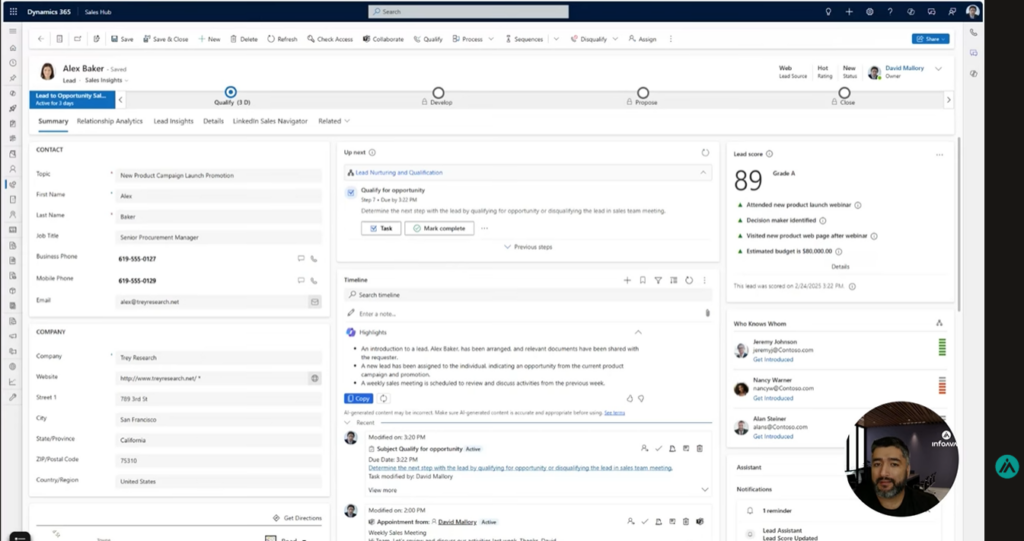This screenshot has width=1024, height=541.
Task: Click the Delete trash icon in toolbar
Action: (x=234, y=39)
